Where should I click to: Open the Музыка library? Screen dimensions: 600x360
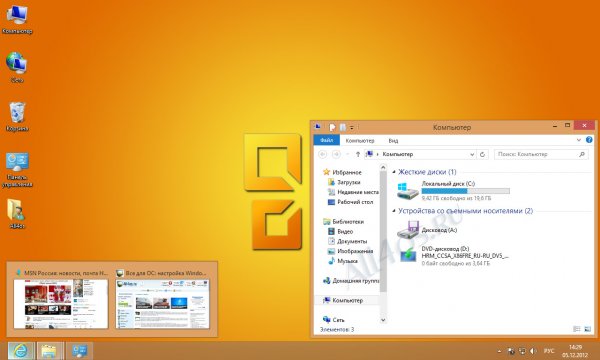click(x=347, y=261)
